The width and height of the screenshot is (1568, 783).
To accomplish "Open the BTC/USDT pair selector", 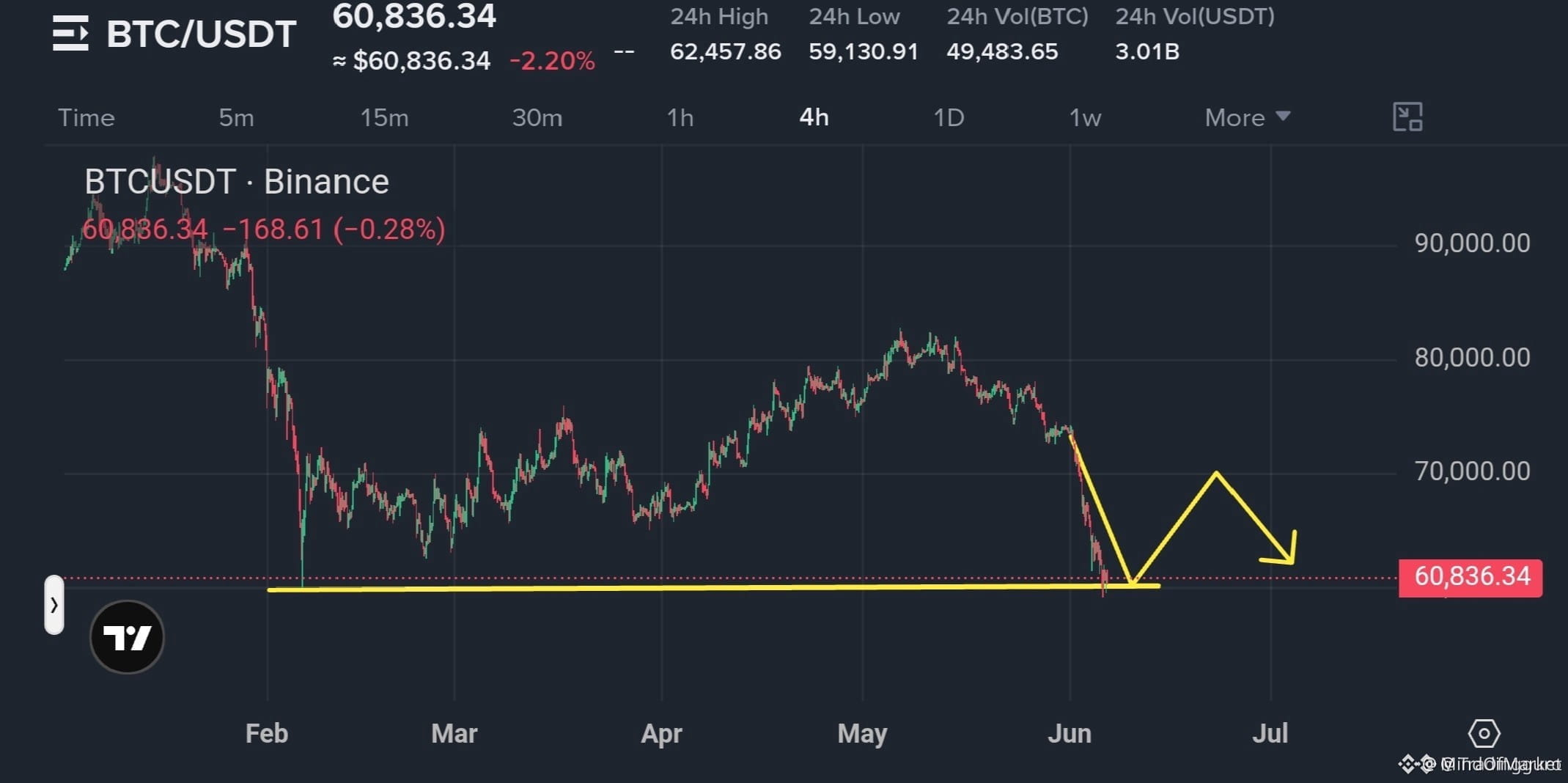I will pyautogui.click(x=202, y=34).
